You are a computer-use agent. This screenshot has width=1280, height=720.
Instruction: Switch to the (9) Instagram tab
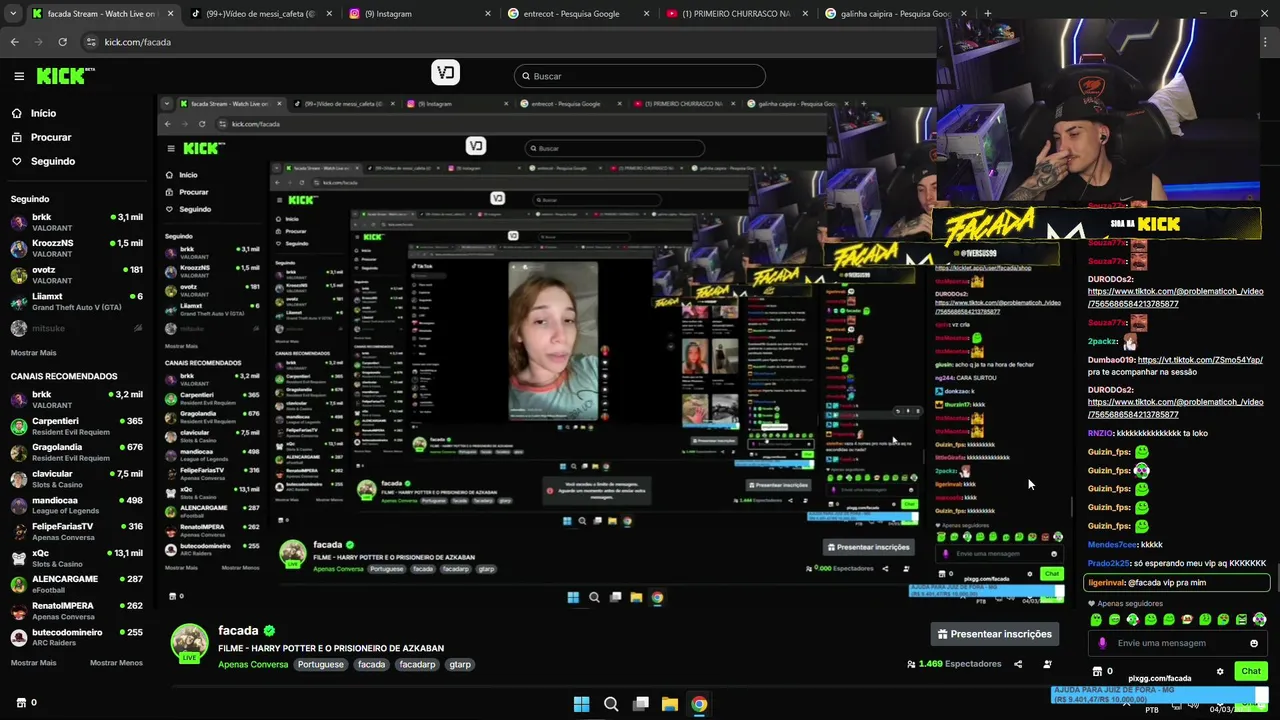pyautogui.click(x=420, y=14)
